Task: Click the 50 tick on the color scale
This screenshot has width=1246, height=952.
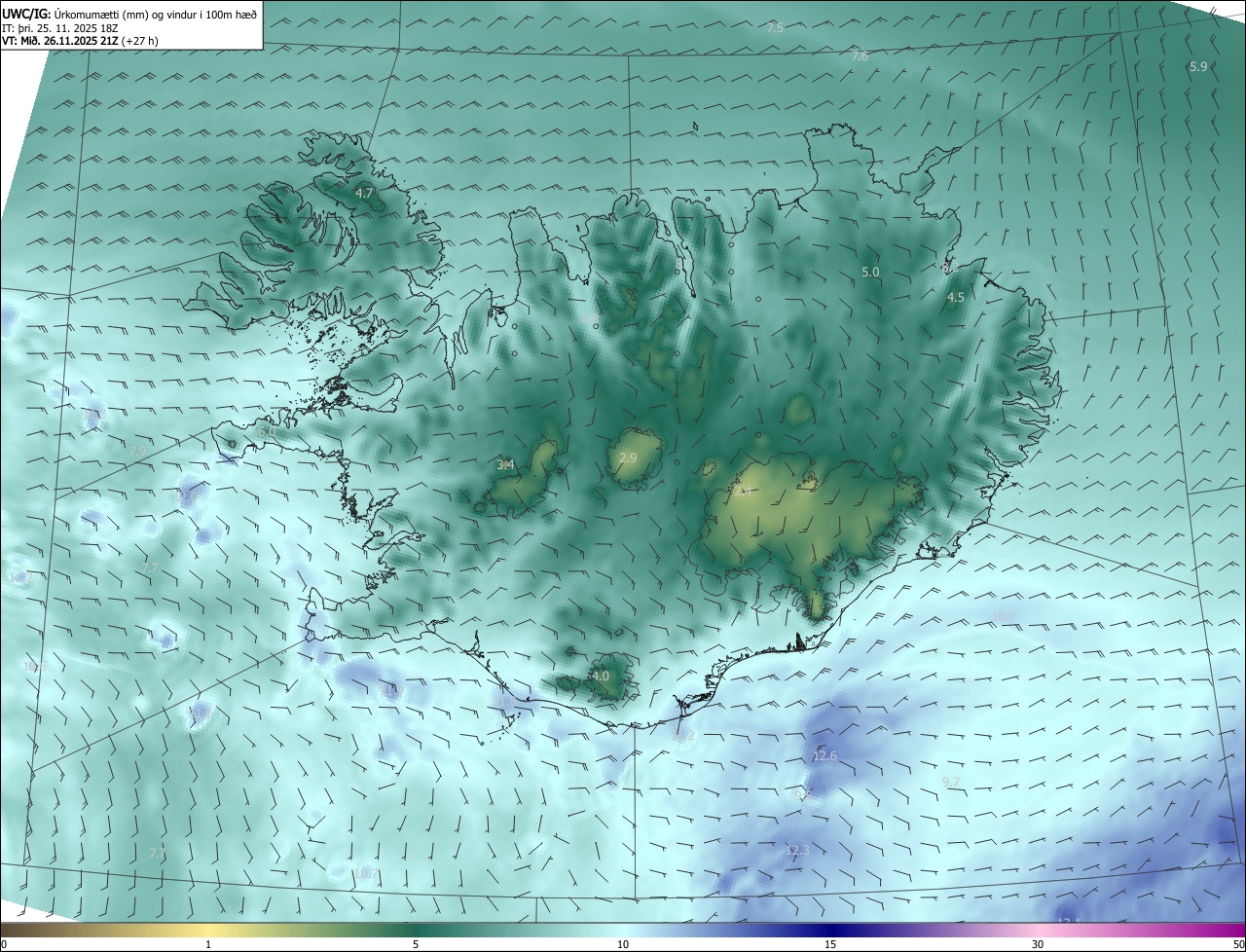Action: click(x=1238, y=944)
